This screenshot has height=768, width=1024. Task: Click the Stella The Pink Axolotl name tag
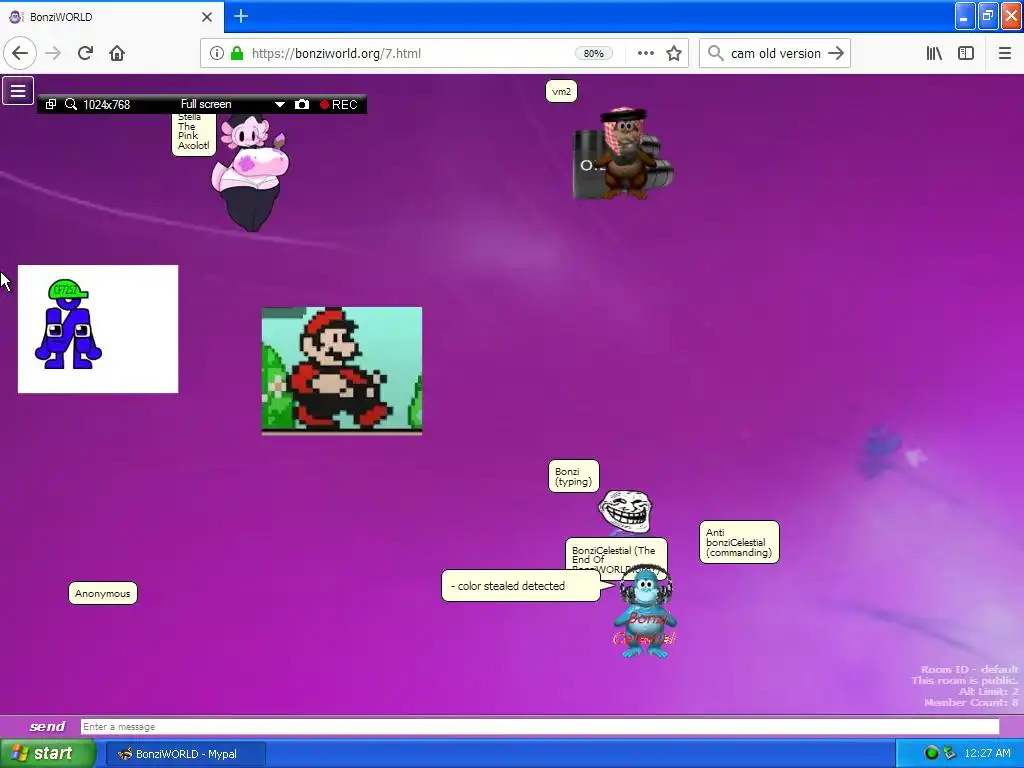click(x=193, y=135)
